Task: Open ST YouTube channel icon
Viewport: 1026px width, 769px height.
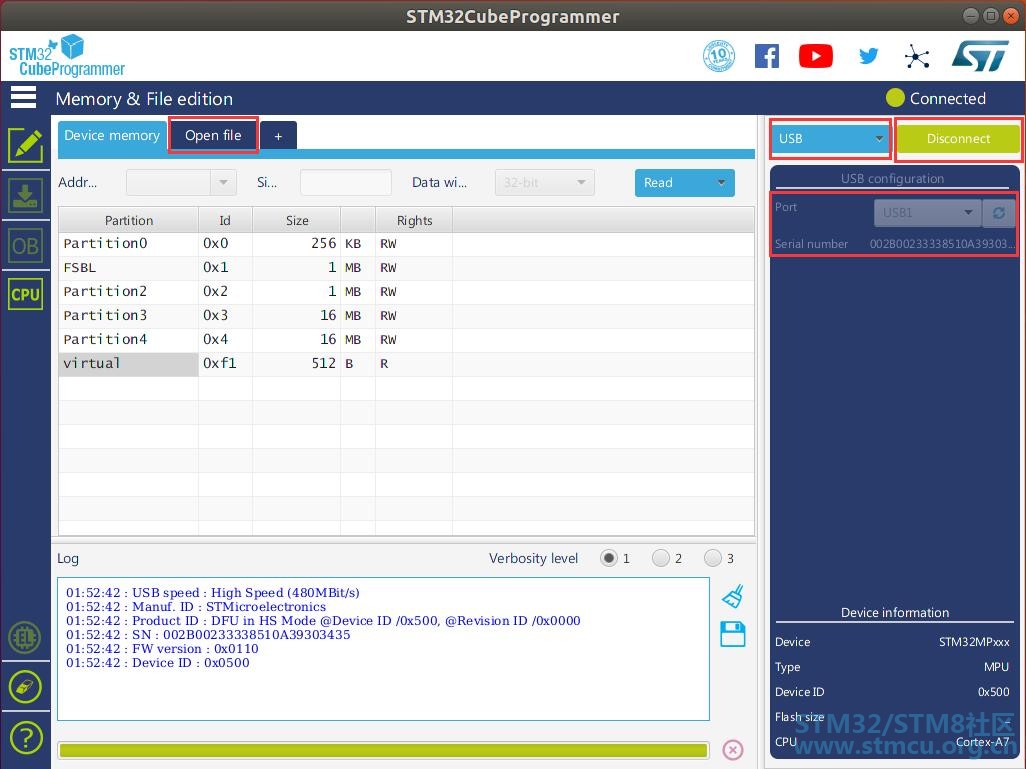Action: pos(815,56)
